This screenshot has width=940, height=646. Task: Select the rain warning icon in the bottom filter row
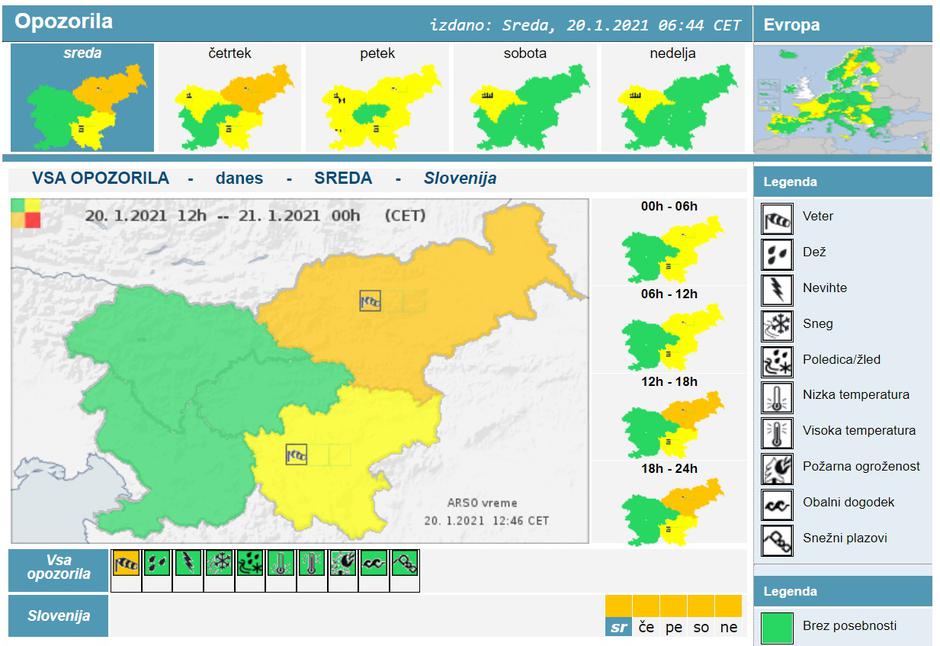157,564
